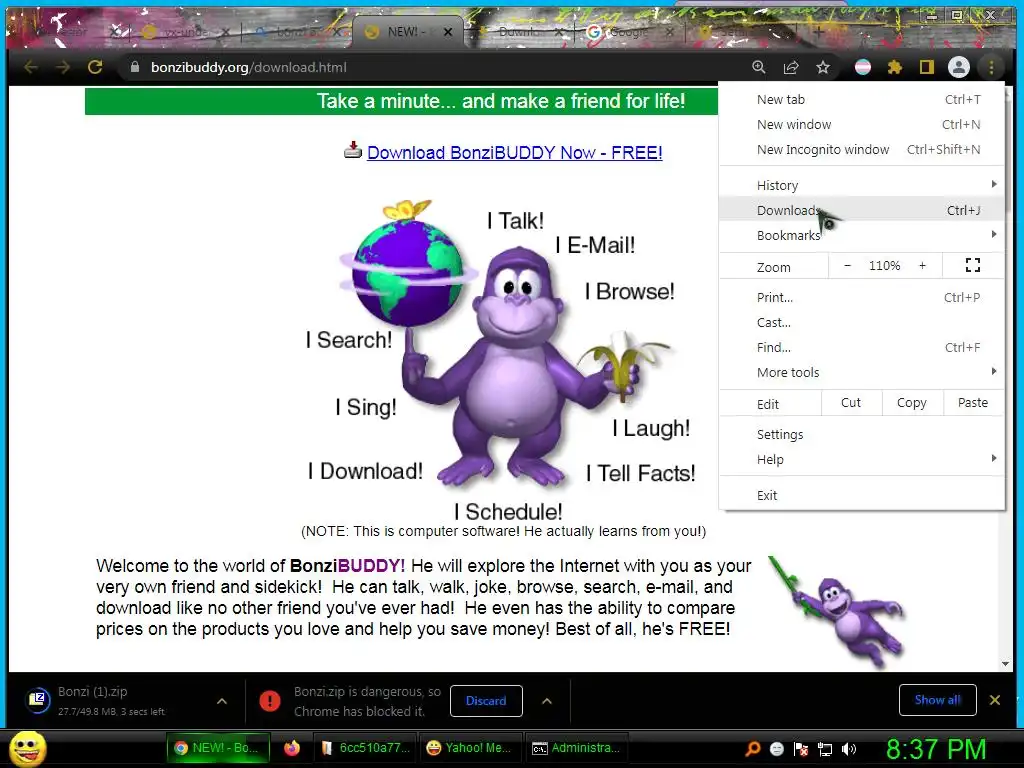This screenshot has height=768, width=1024.
Task: Open the smiley face Start button
Action: [x=27, y=748]
